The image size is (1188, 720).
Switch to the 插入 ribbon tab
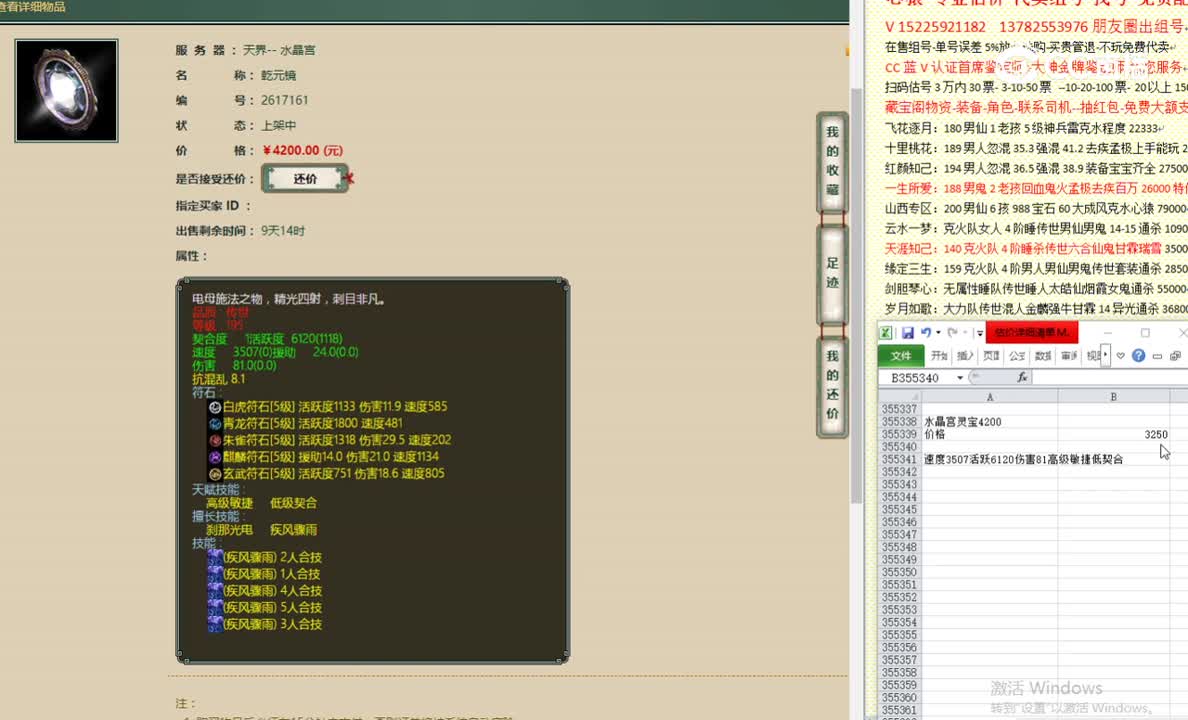pos(965,356)
